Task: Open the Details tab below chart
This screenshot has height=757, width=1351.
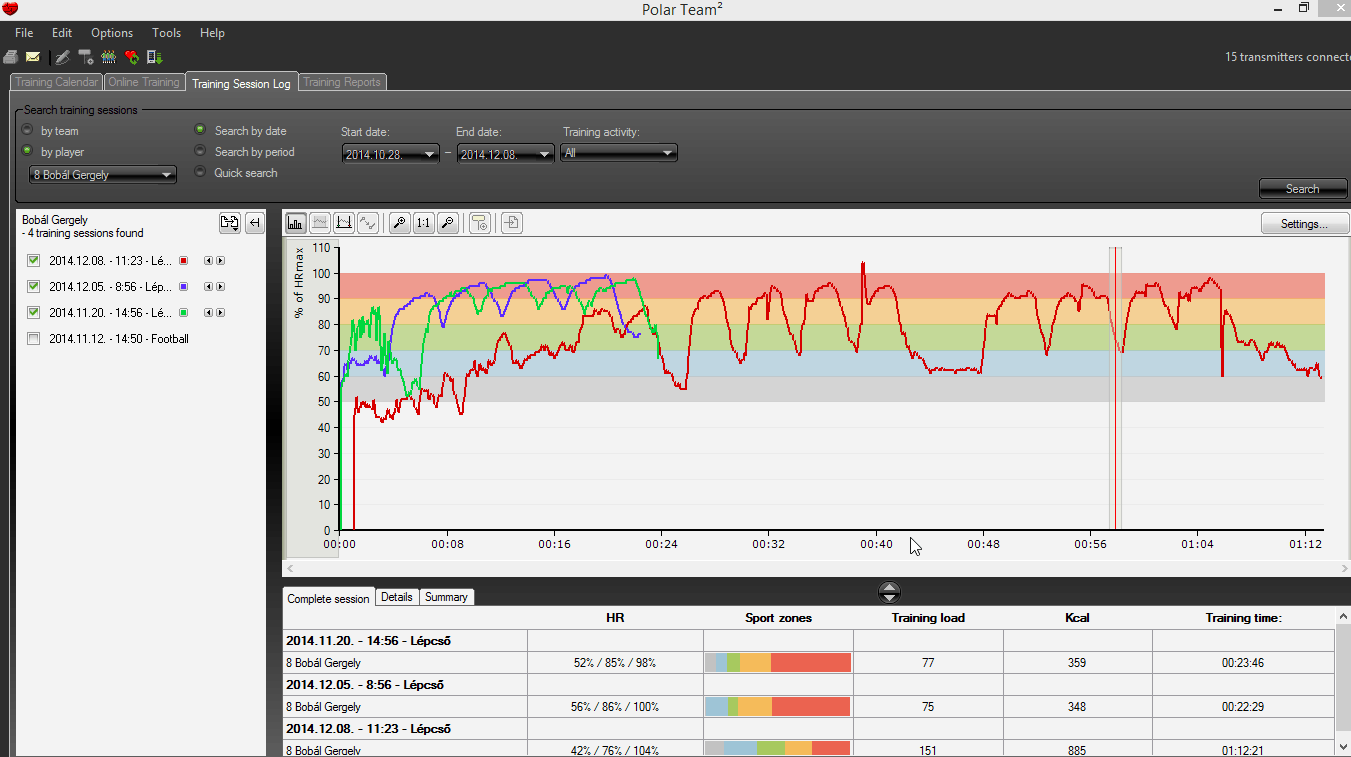Action: (397, 597)
